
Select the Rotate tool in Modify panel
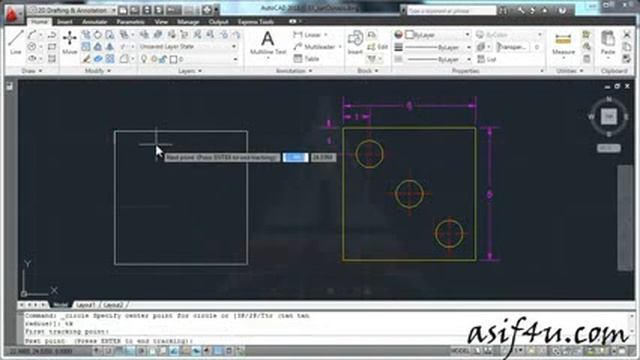point(98,35)
